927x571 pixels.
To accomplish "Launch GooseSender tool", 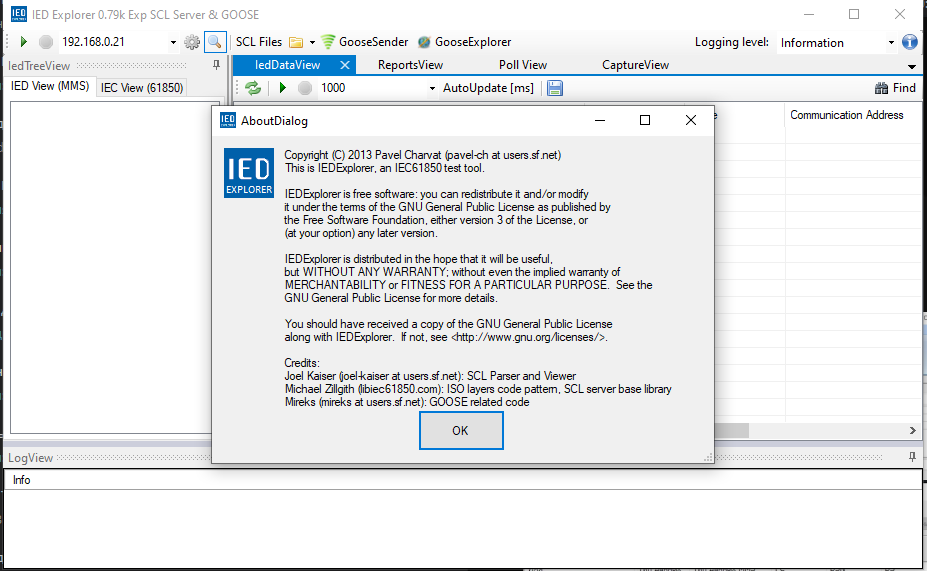I will coord(365,42).
